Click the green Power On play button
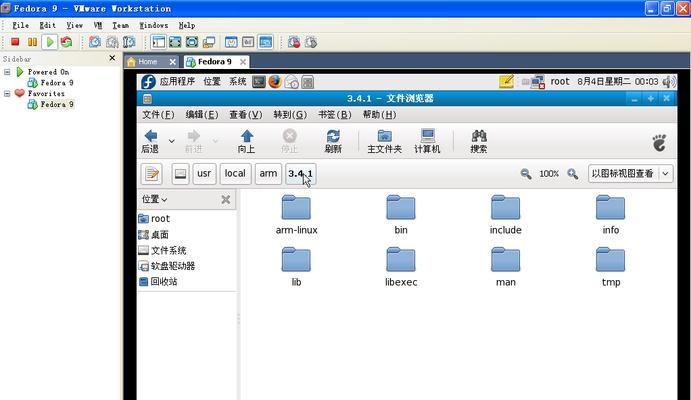The image size is (691, 400). [50, 42]
